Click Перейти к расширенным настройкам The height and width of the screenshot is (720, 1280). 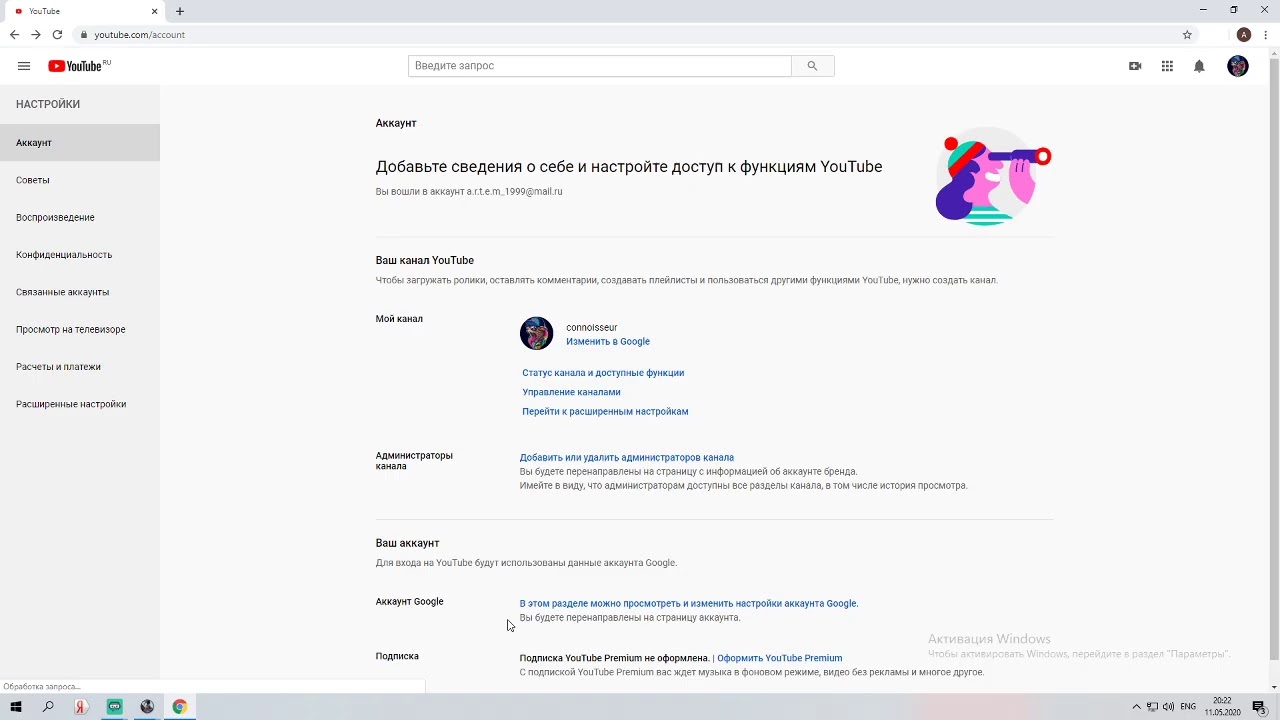coord(605,411)
